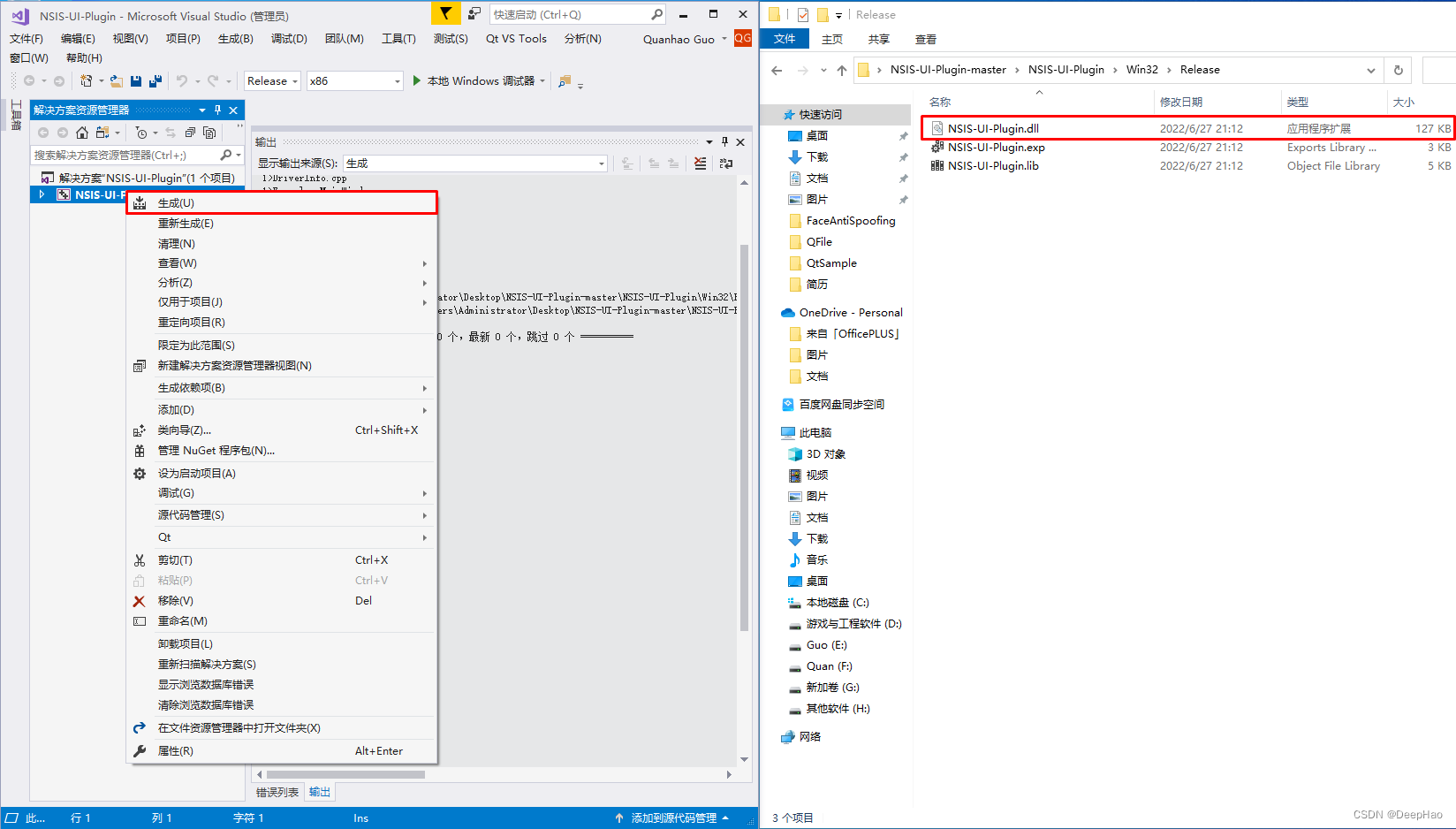The height and width of the screenshot is (829, 1456).
Task: Click the wrench Properties icon in context menu
Action: [x=140, y=751]
